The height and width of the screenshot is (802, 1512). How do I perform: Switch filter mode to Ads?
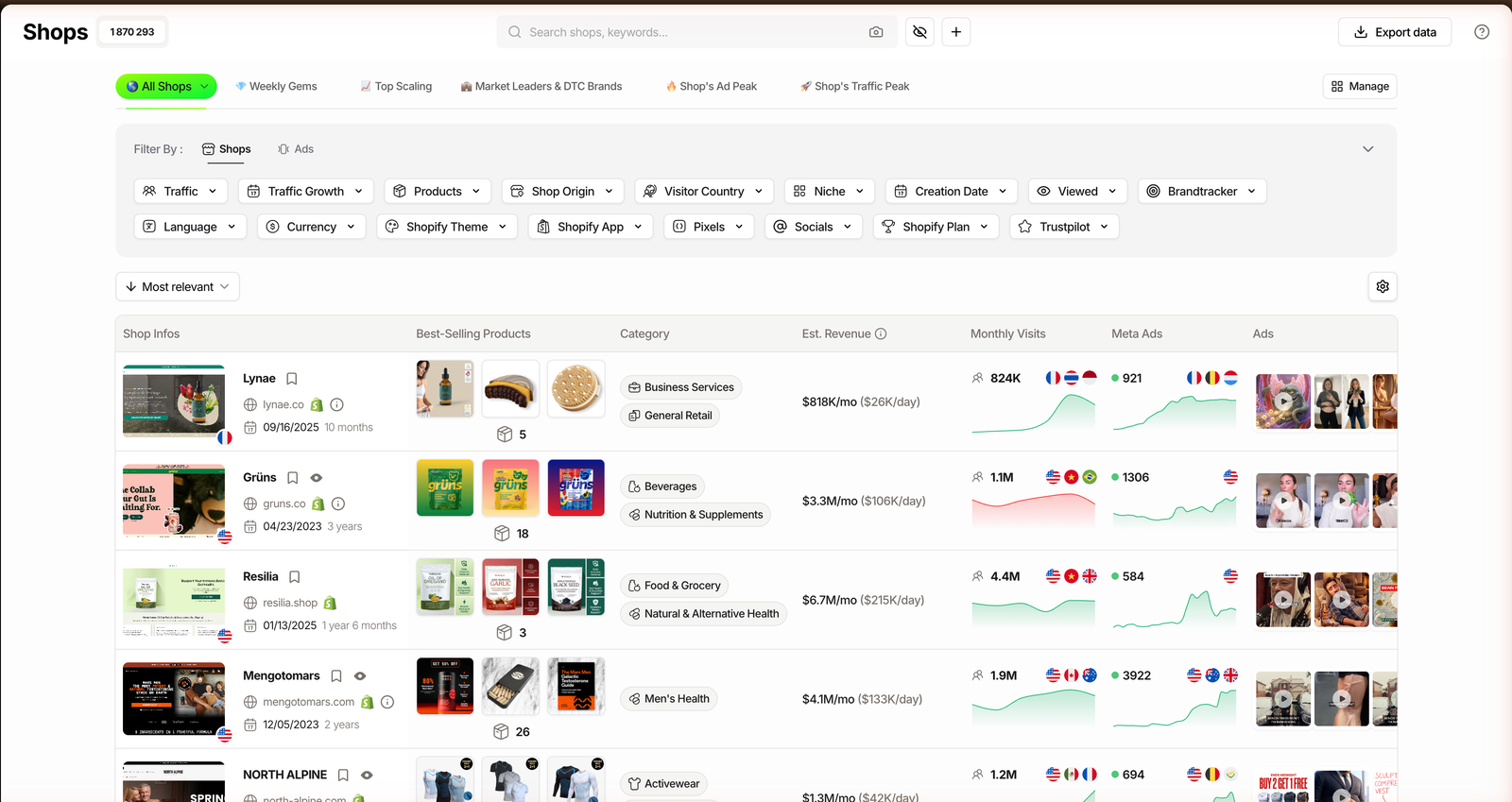[296, 149]
